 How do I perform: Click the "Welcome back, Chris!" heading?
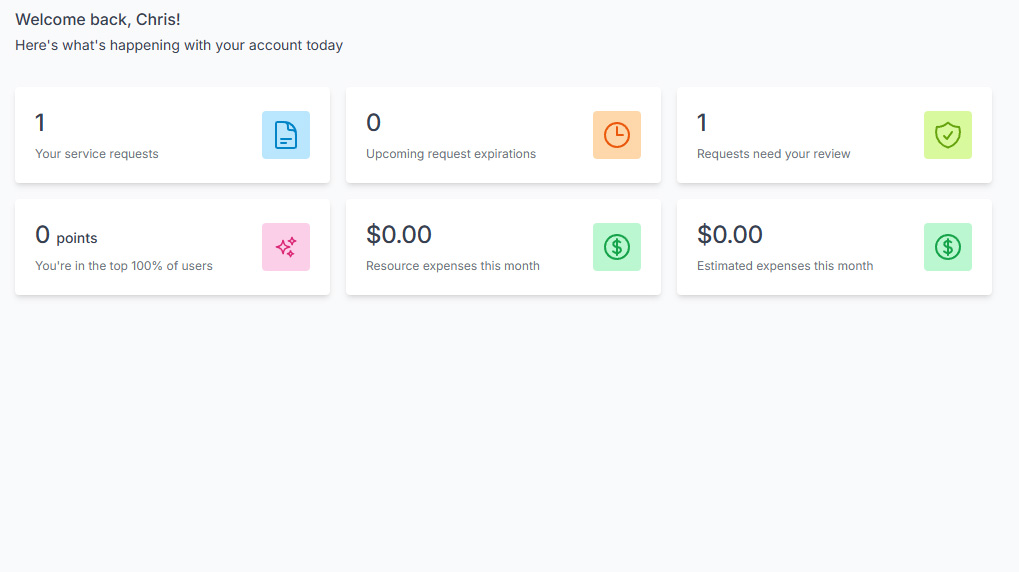pos(98,20)
